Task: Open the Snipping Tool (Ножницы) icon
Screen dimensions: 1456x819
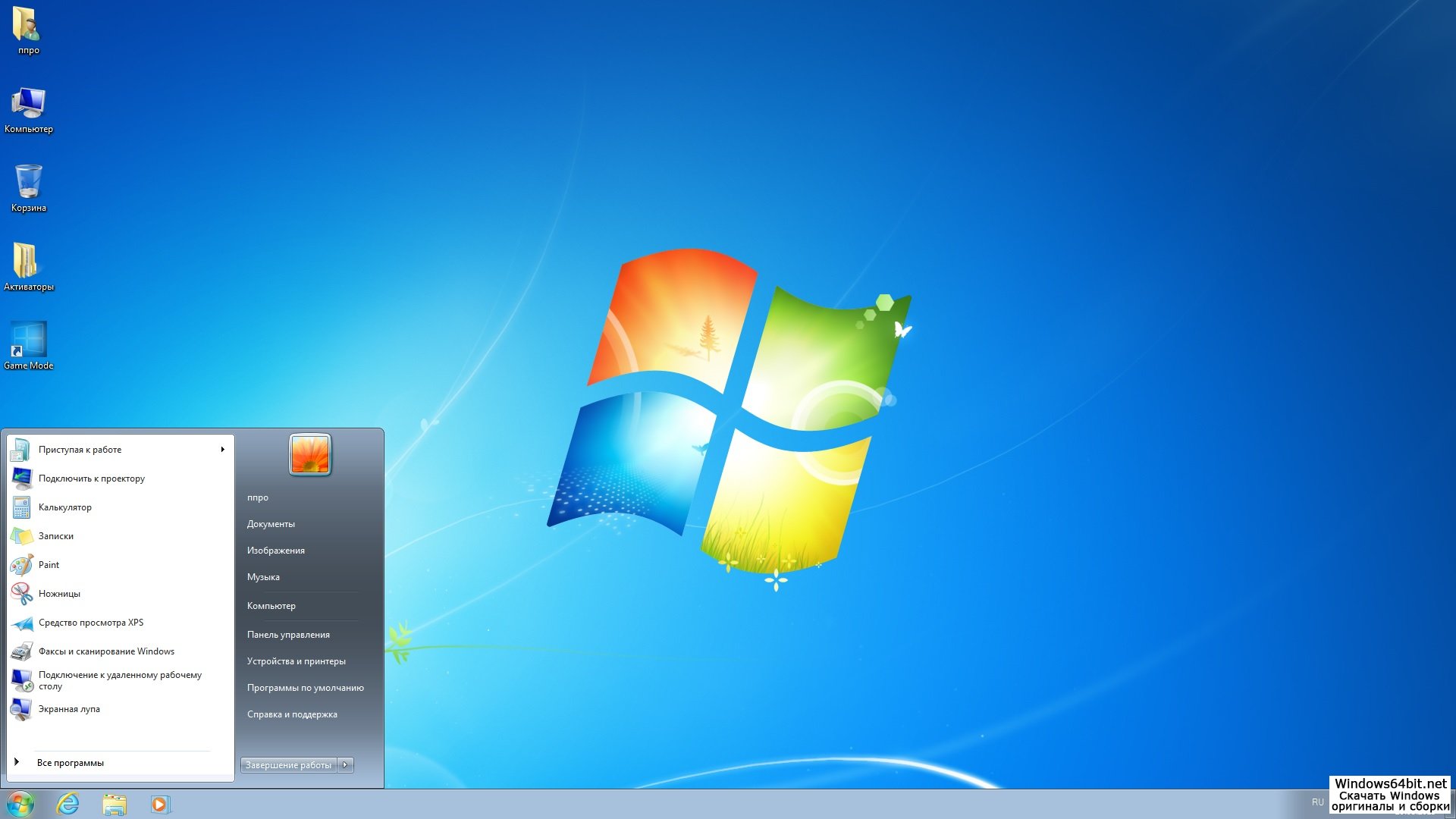Action: coord(22,594)
